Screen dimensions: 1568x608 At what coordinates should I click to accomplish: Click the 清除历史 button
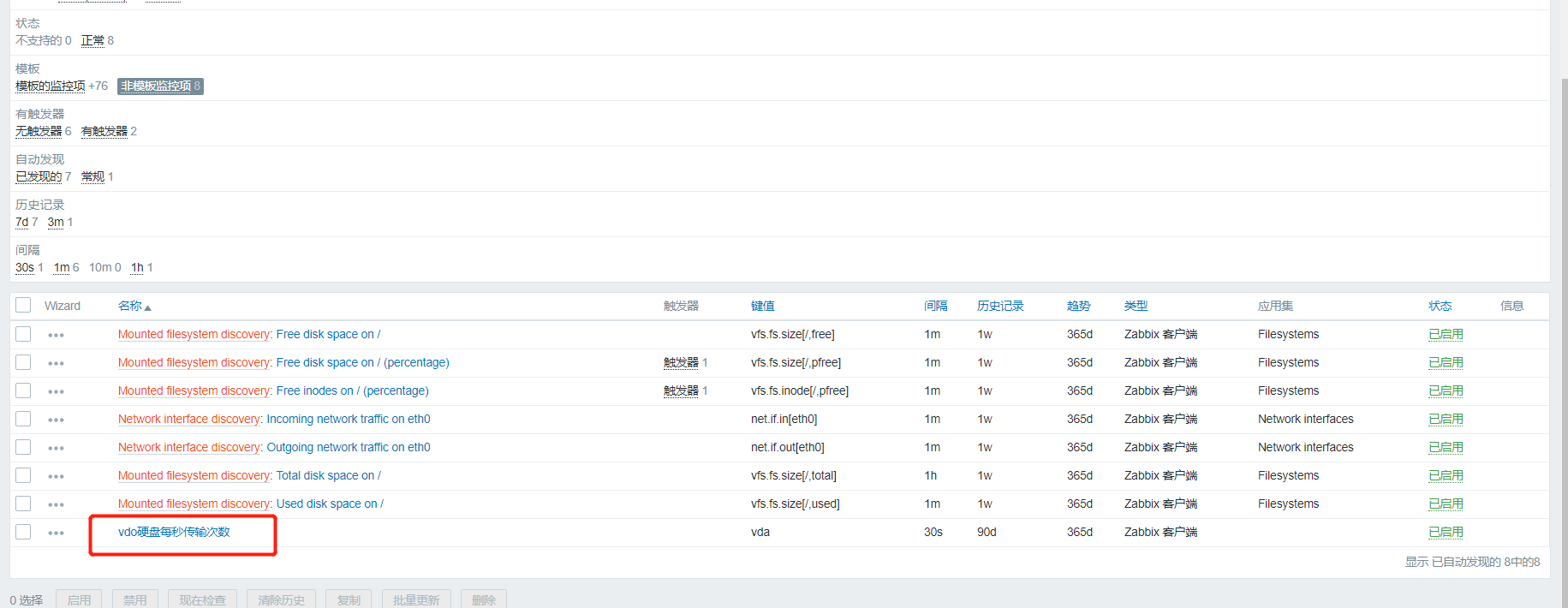281,599
